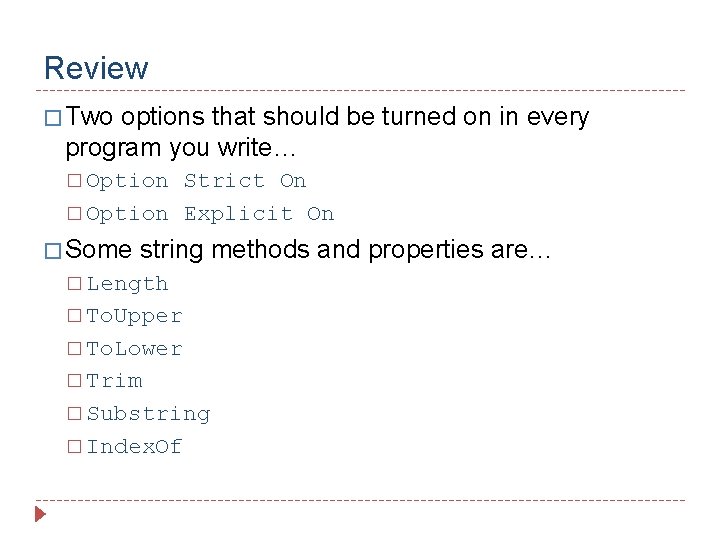
Task: Click the ToUpper method text
Action: point(134,317)
